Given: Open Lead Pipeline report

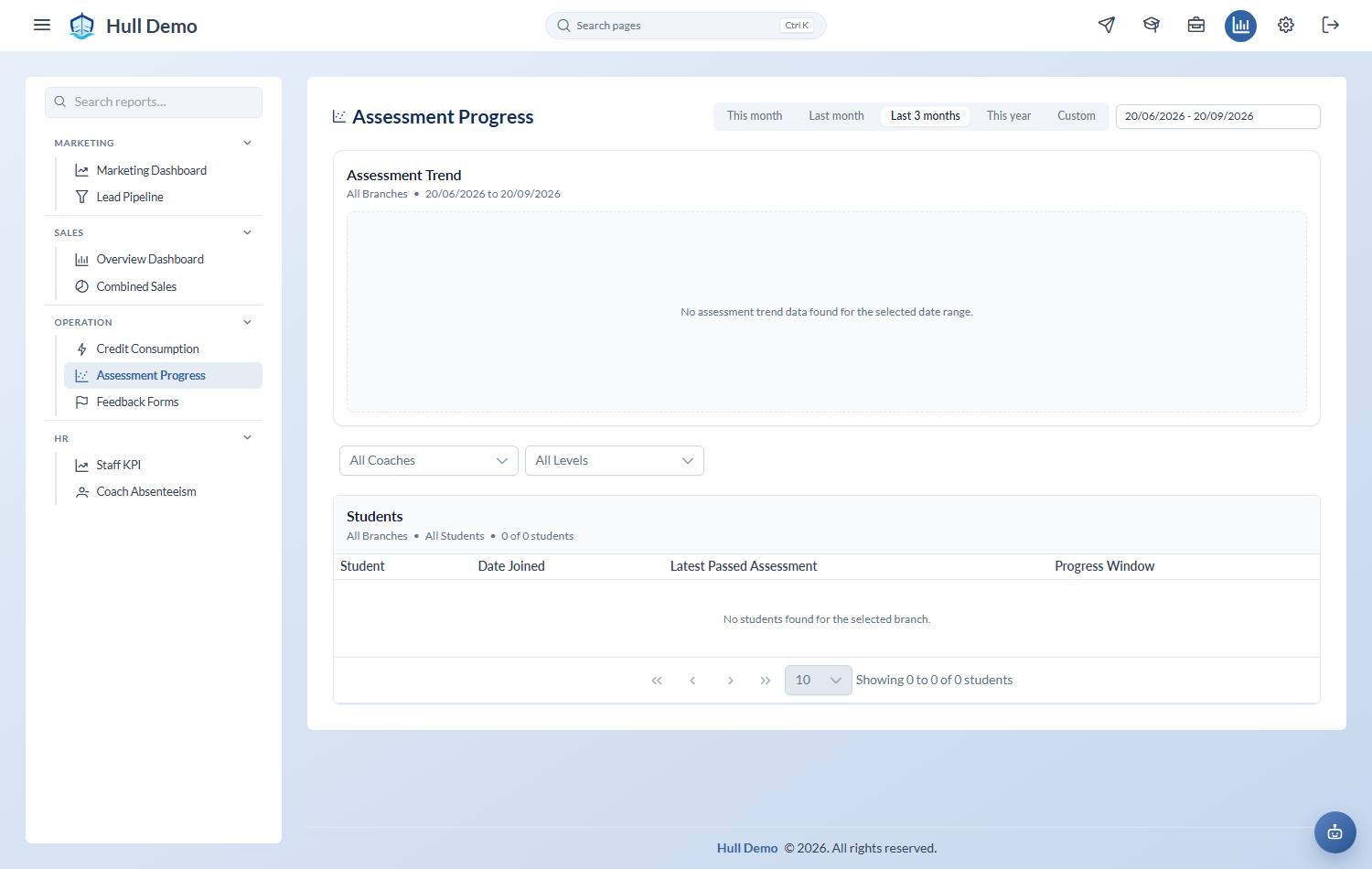Looking at the screenshot, I should point(163,197).
